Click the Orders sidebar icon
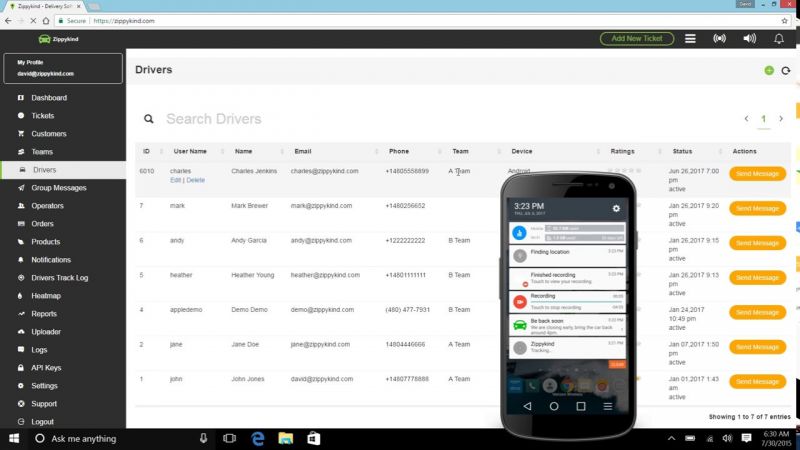 click(21, 223)
